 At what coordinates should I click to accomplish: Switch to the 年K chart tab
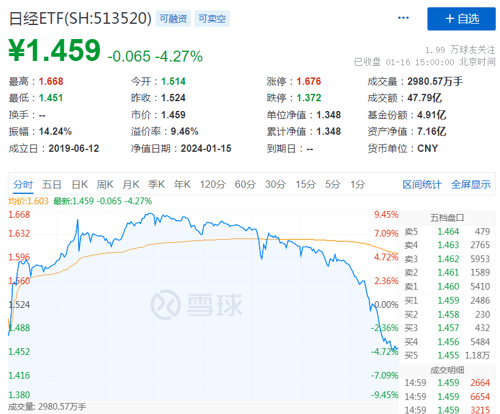(182, 184)
